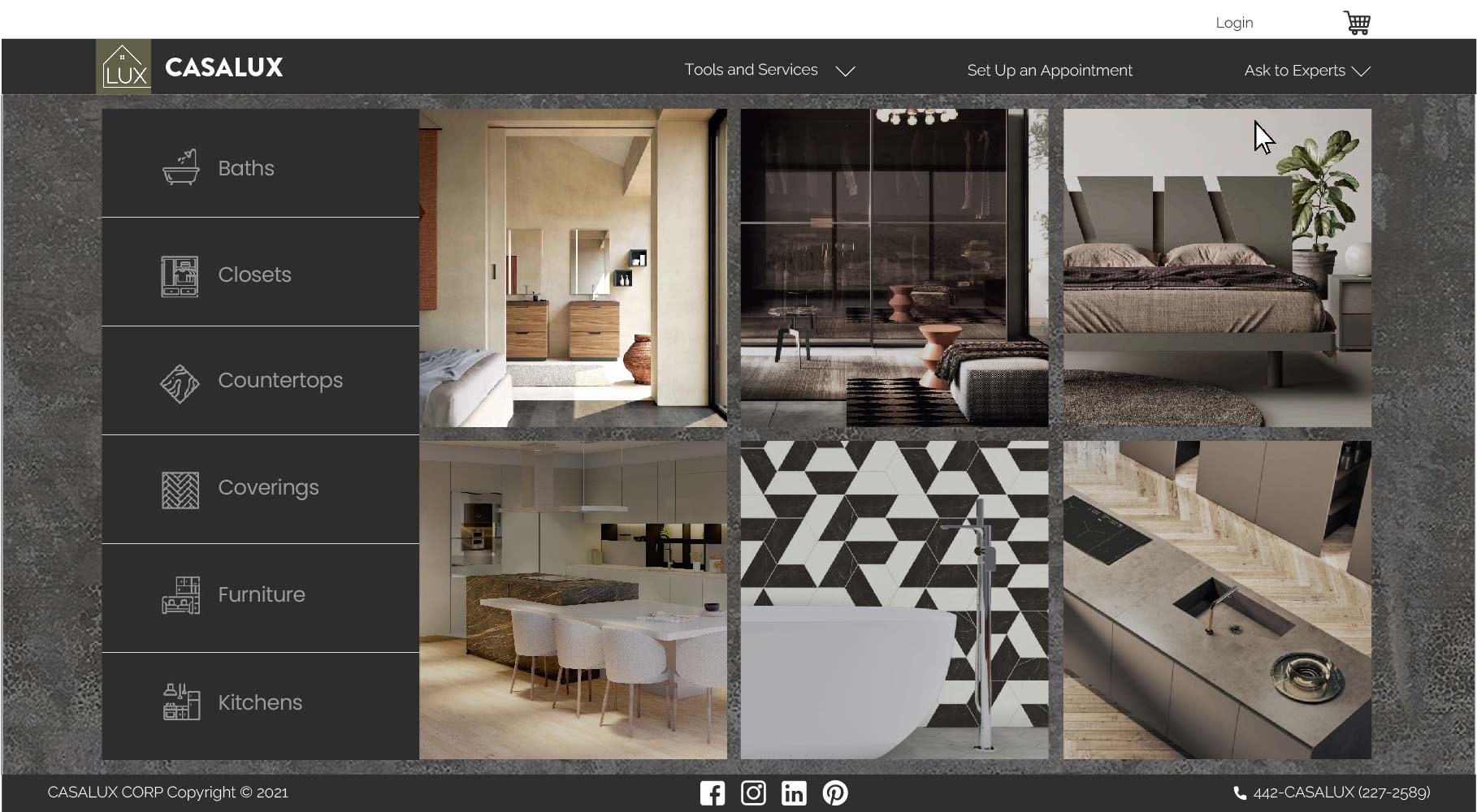Open the black-white tile bathtub photo

pyautogui.click(x=894, y=600)
